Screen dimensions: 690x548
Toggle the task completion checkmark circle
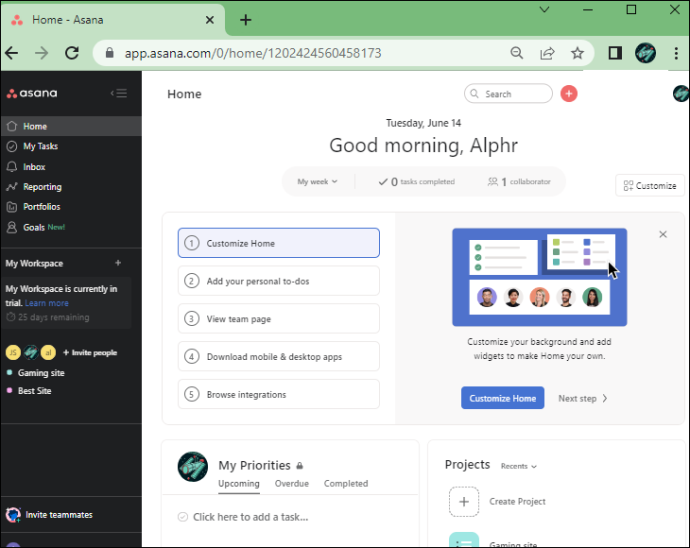point(183,517)
